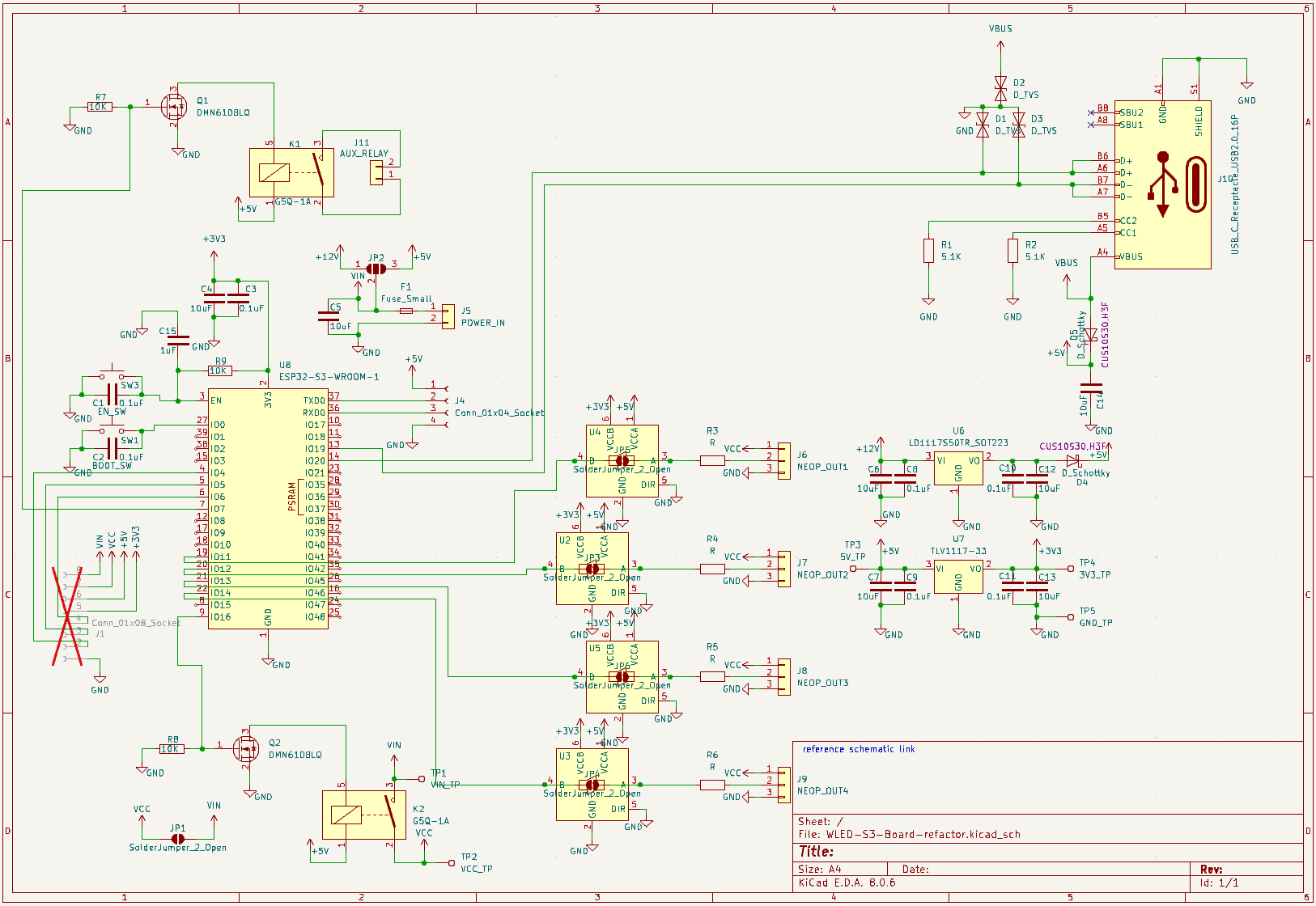Click the J9 NEOP_OUT4 connector symbol

point(783,785)
